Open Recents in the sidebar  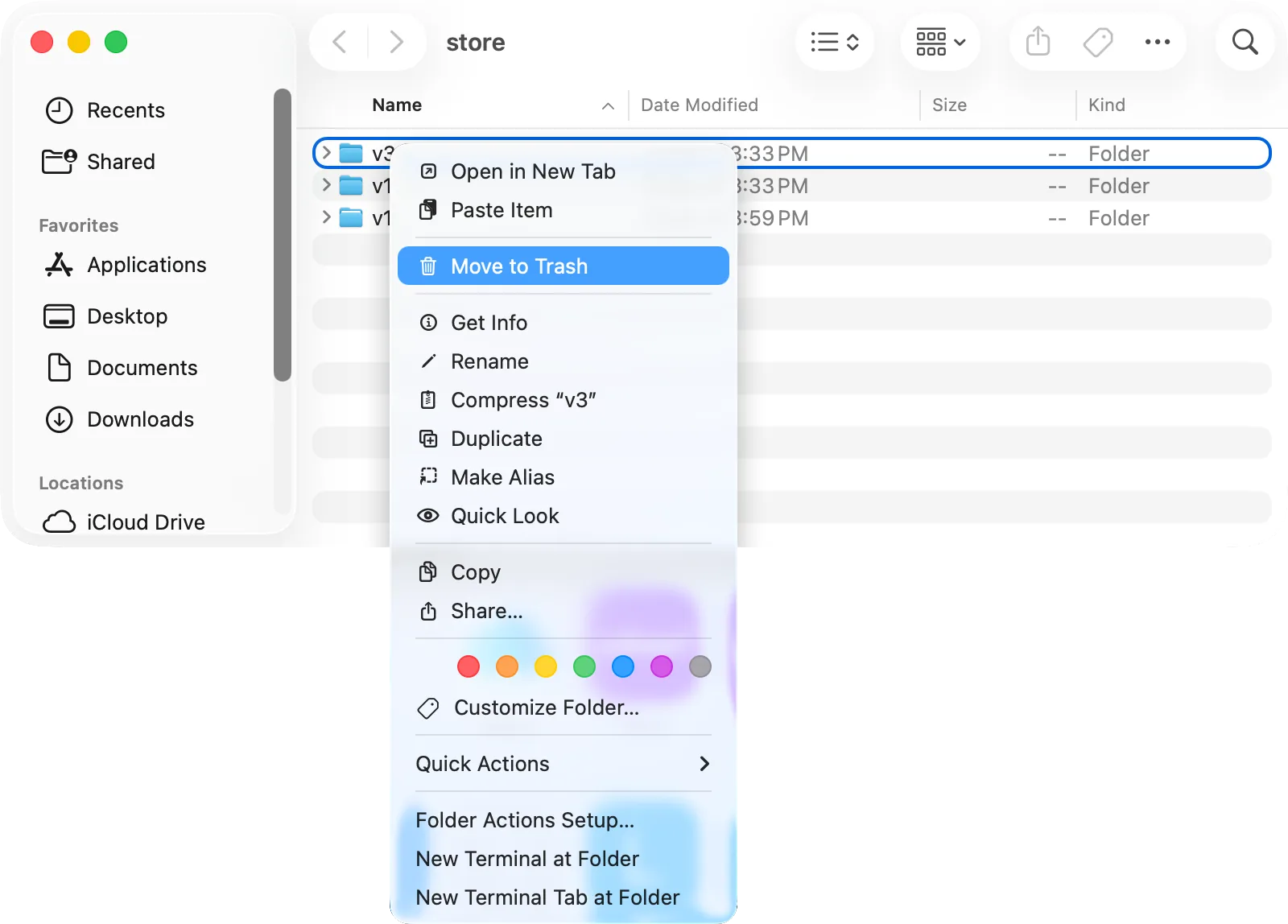pos(105,110)
